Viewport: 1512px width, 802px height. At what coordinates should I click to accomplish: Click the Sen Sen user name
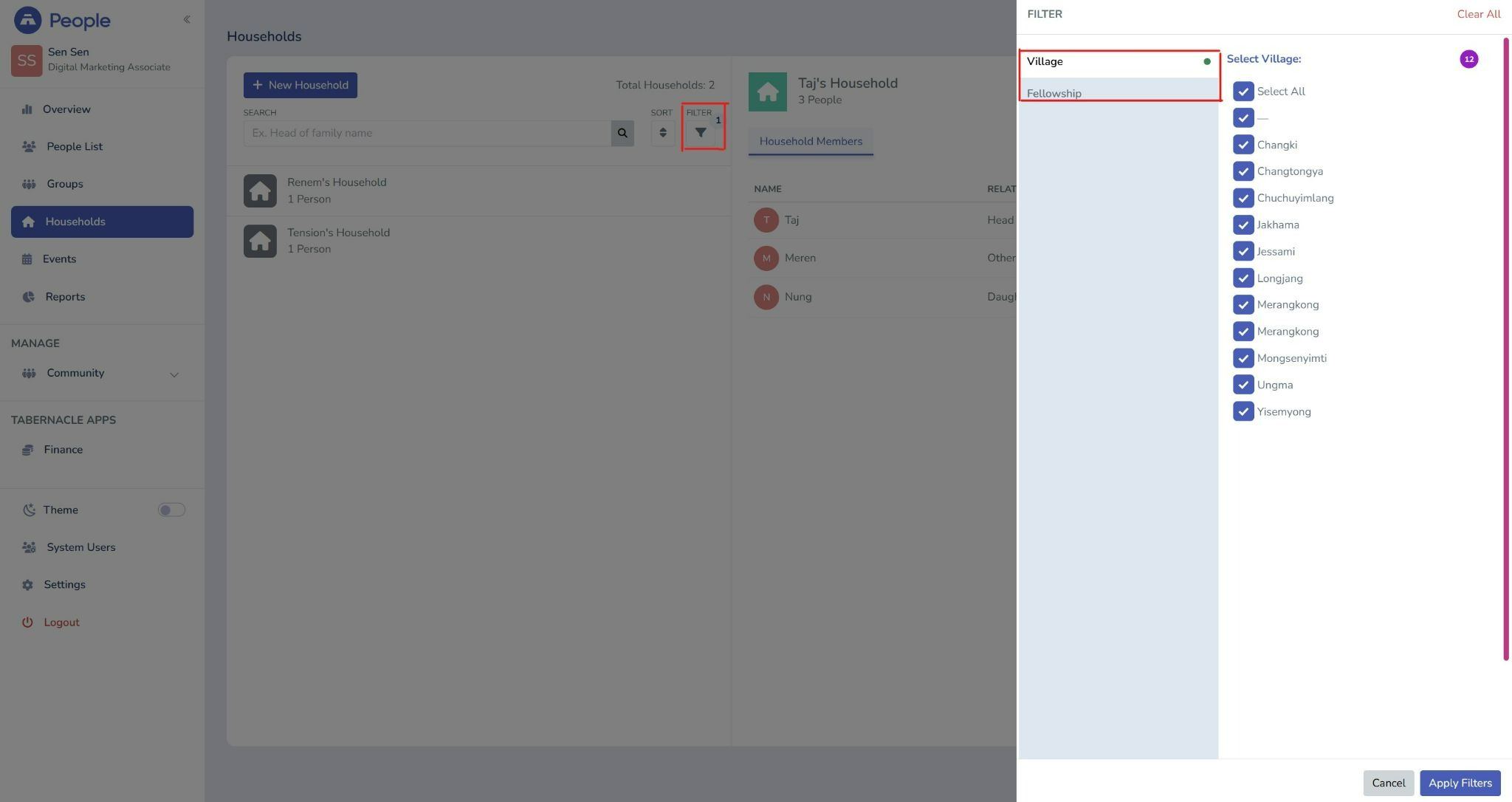coord(69,52)
